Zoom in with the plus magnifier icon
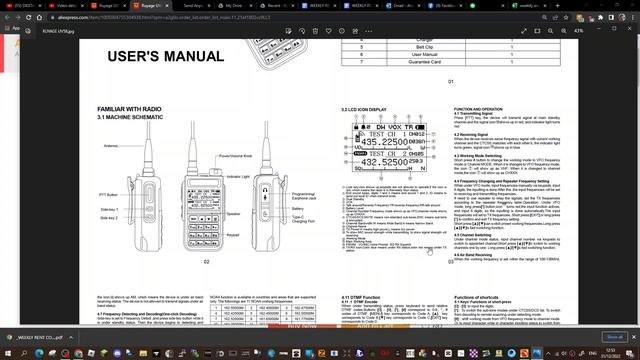This screenshot has height=360, width=640. pos(564,31)
